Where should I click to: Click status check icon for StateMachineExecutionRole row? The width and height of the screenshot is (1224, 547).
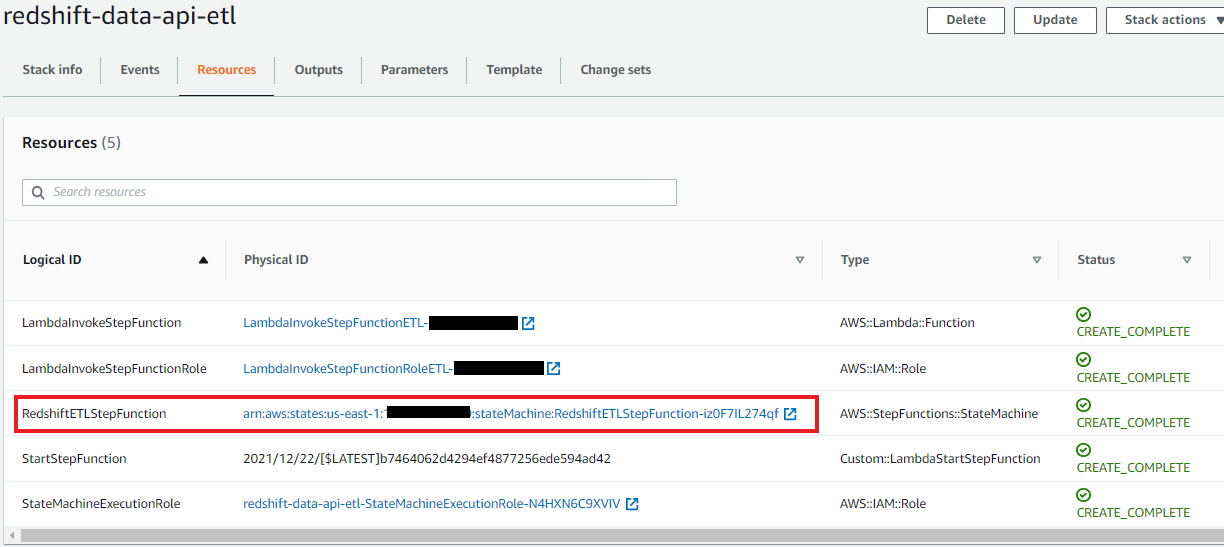click(1084, 495)
